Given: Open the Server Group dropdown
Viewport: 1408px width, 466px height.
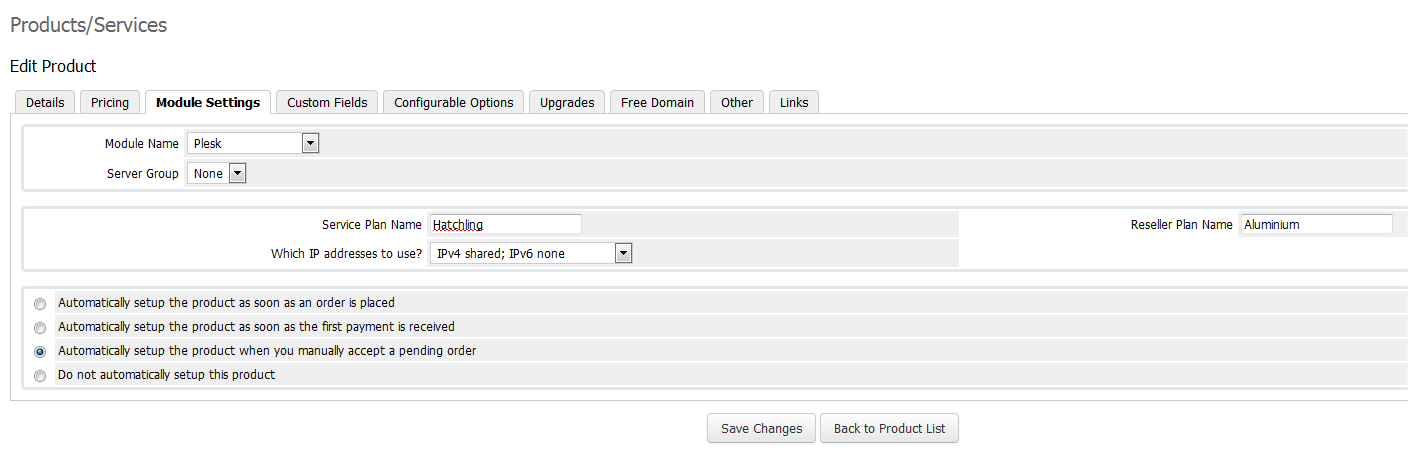Looking at the screenshot, I should 216,173.
